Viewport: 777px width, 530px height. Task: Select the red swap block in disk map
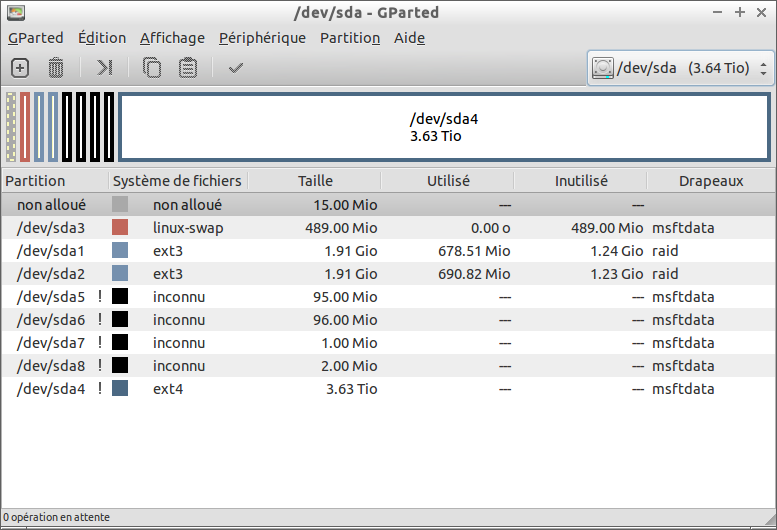click(x=25, y=127)
